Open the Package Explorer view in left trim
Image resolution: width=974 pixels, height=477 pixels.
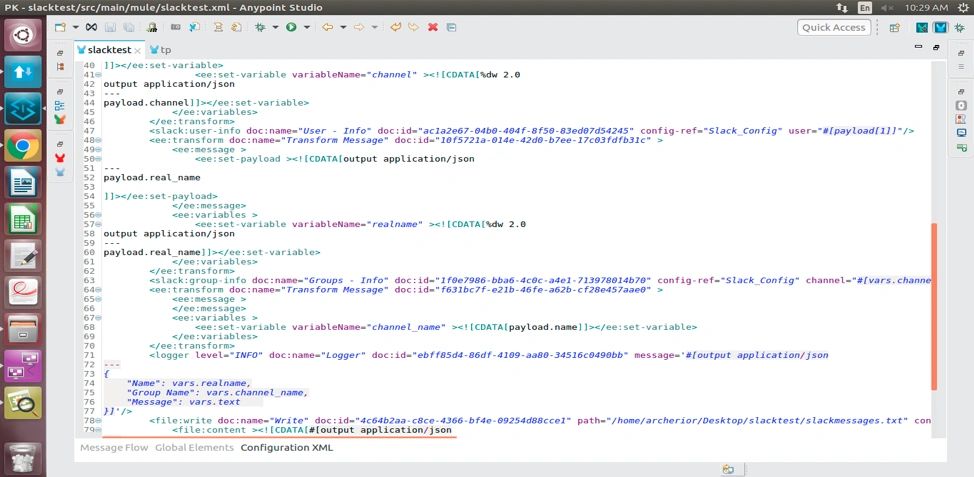pyautogui.click(x=60, y=66)
